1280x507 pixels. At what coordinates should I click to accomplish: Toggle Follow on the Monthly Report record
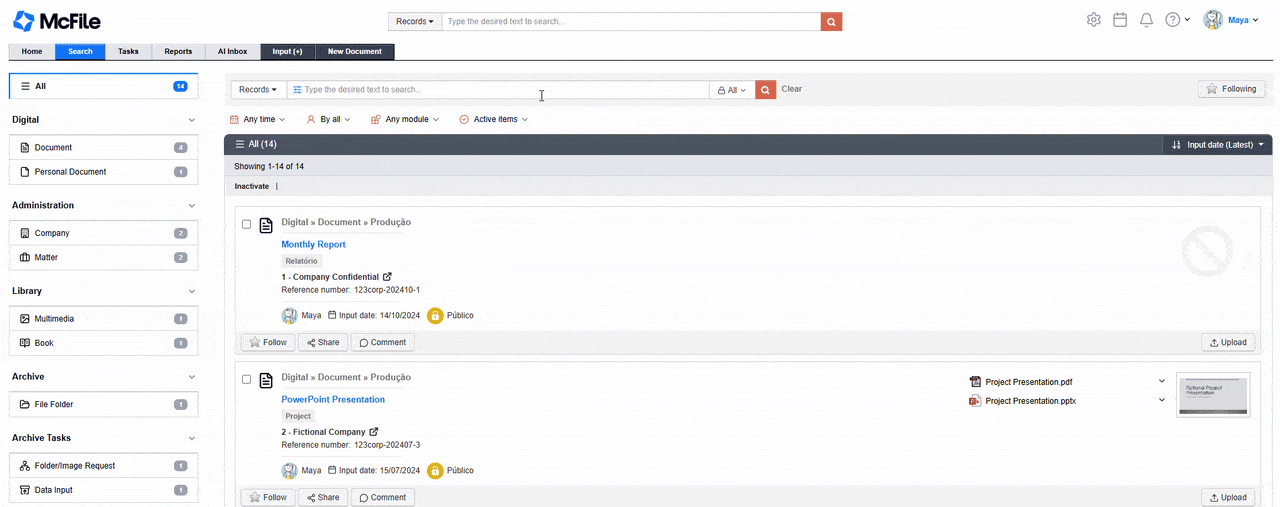point(267,342)
